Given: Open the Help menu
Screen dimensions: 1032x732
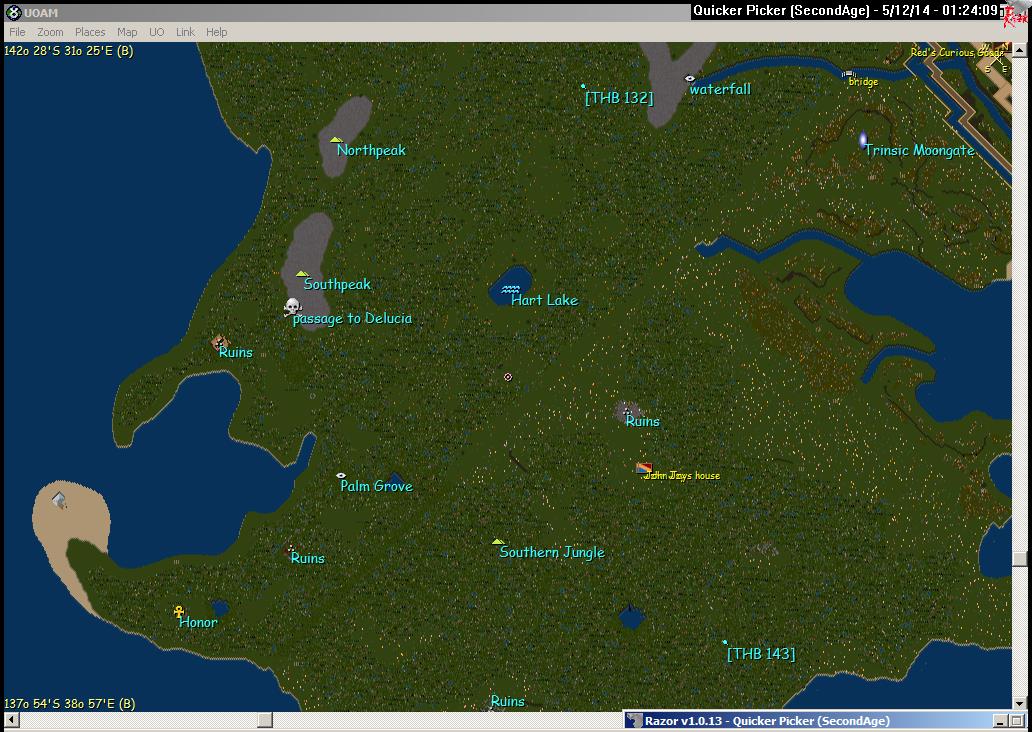Looking at the screenshot, I should click(217, 32).
